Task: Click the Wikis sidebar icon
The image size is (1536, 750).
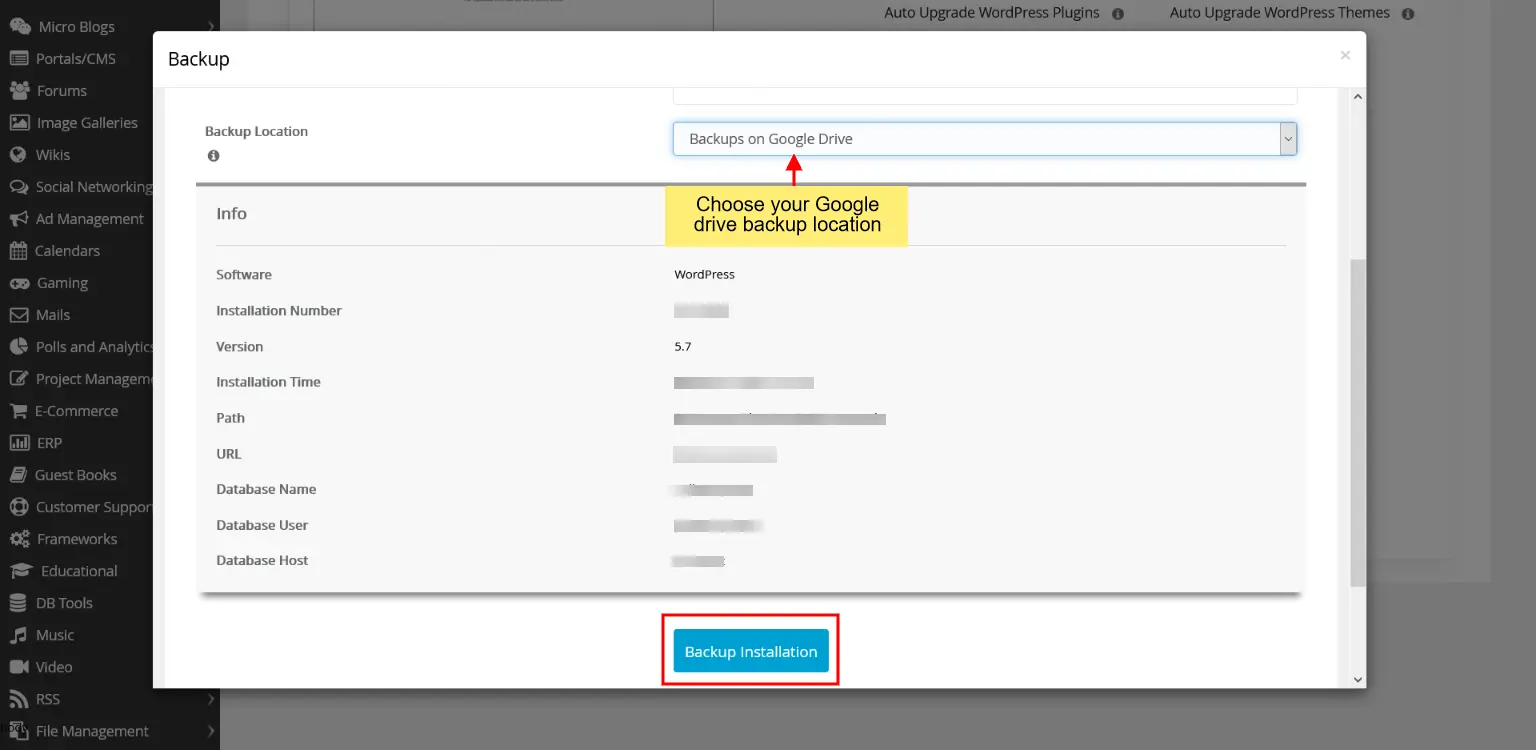Action: pos(21,154)
